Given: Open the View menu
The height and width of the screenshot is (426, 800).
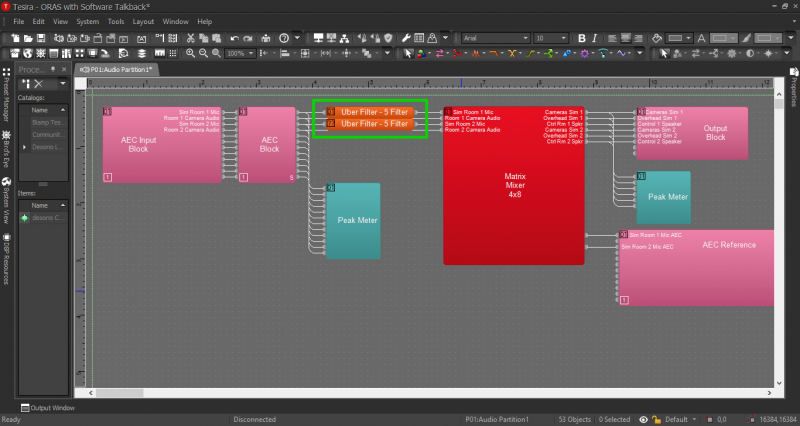Looking at the screenshot, I should [60, 21].
